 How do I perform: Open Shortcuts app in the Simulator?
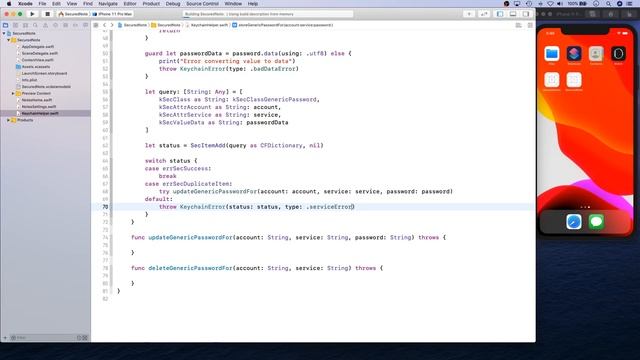coord(574,54)
